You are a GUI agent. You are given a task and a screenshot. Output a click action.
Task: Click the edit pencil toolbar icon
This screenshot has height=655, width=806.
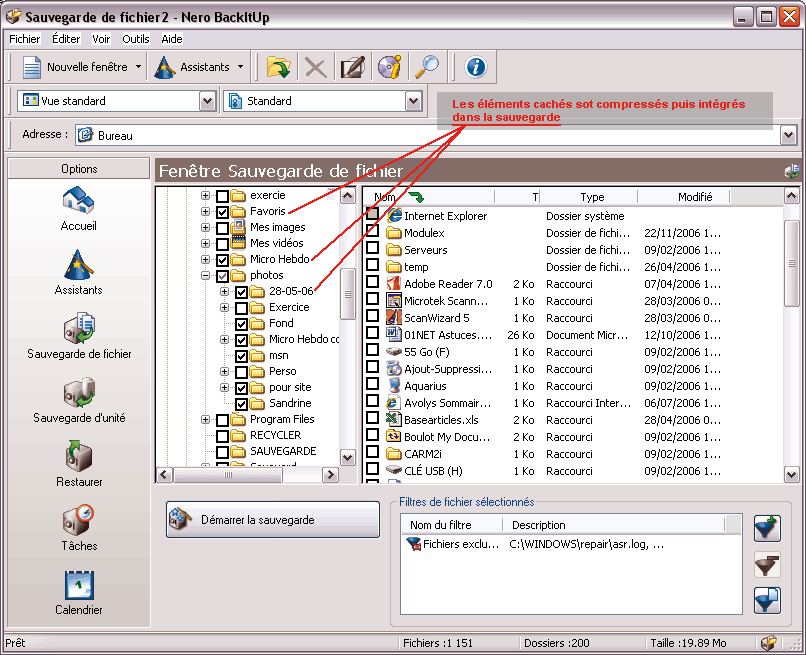(353, 67)
